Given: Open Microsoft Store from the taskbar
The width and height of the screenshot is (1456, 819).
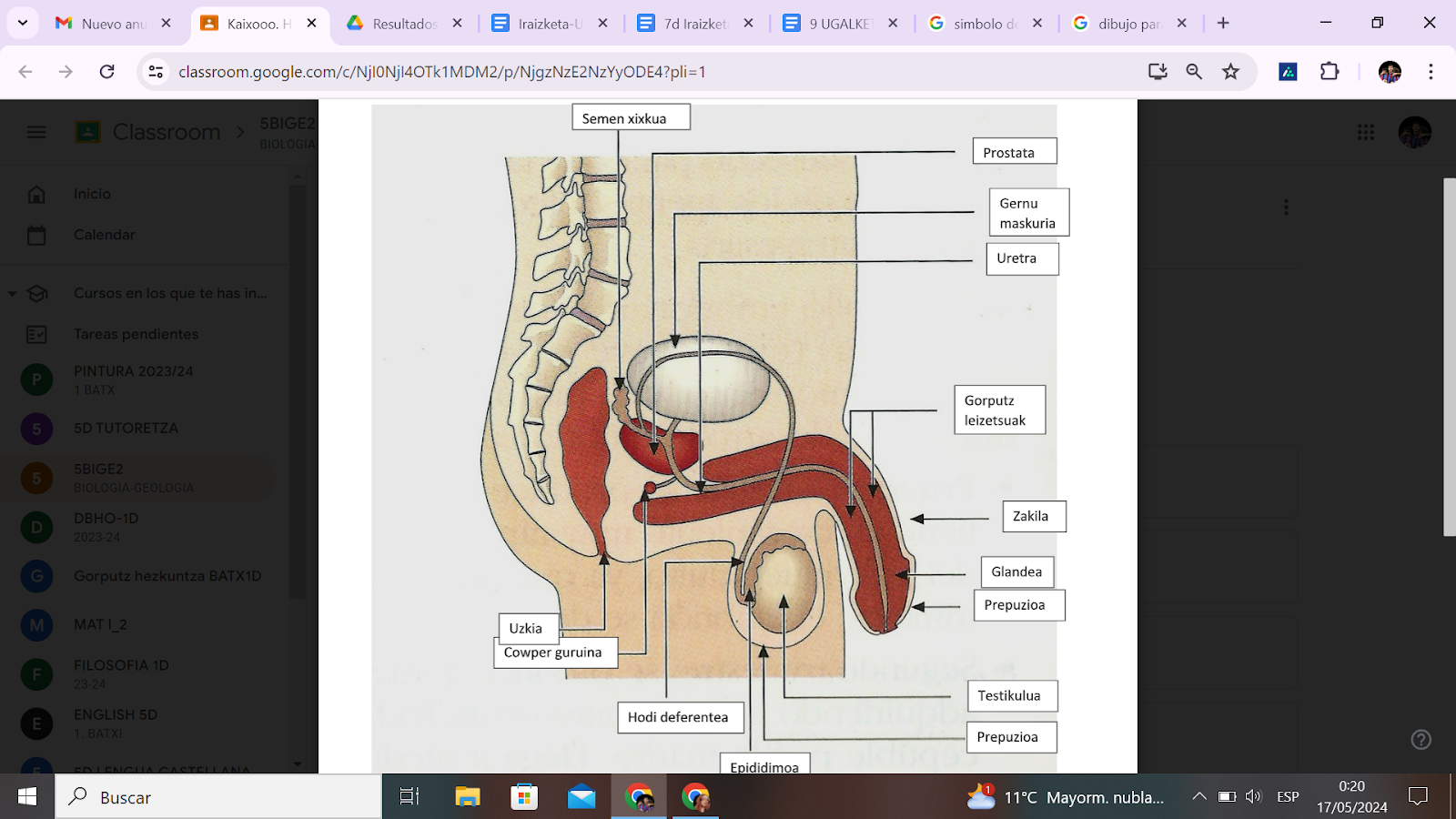Looking at the screenshot, I should 524,797.
